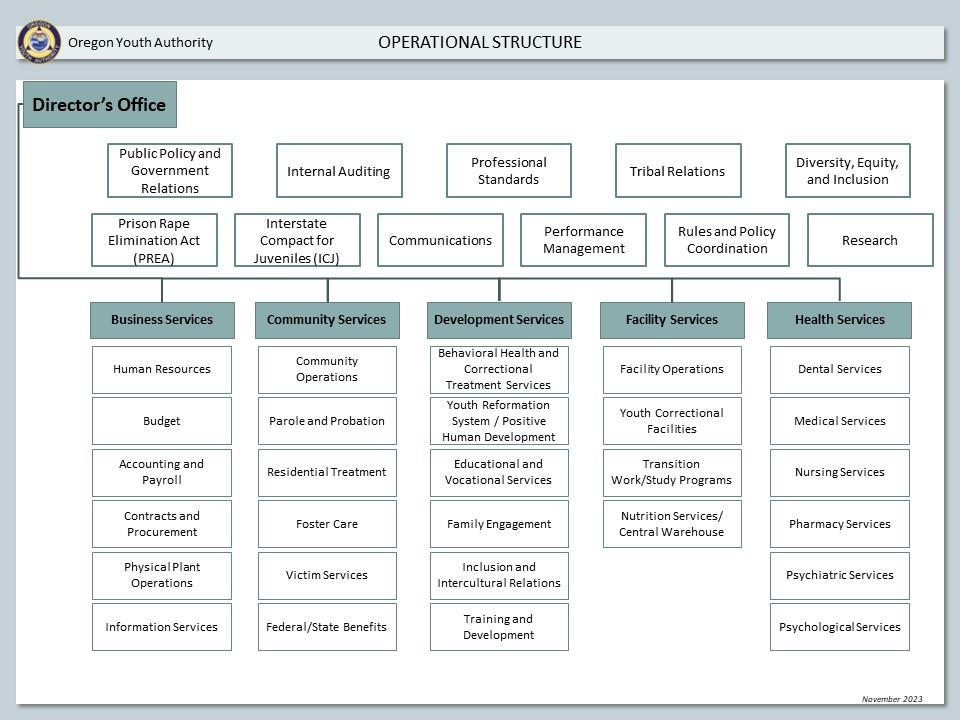Image resolution: width=960 pixels, height=720 pixels.
Task: Click the Oregon Youth Authority seal logo
Action: point(39,42)
